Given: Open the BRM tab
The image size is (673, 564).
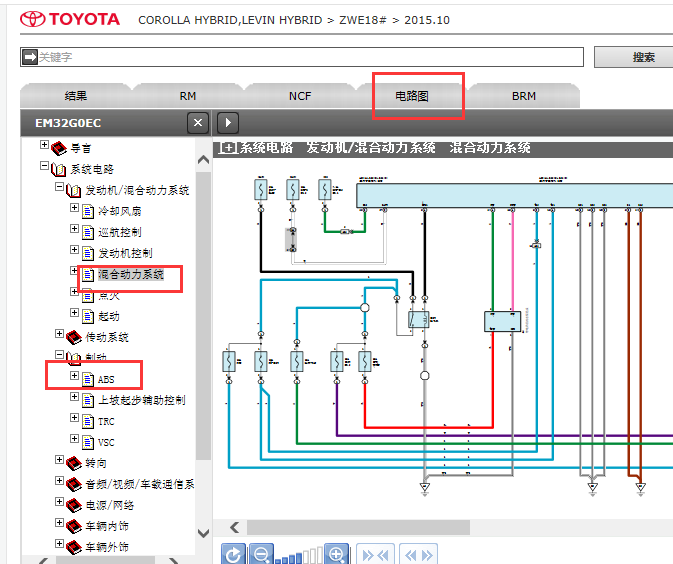Looking at the screenshot, I should click(524, 96).
